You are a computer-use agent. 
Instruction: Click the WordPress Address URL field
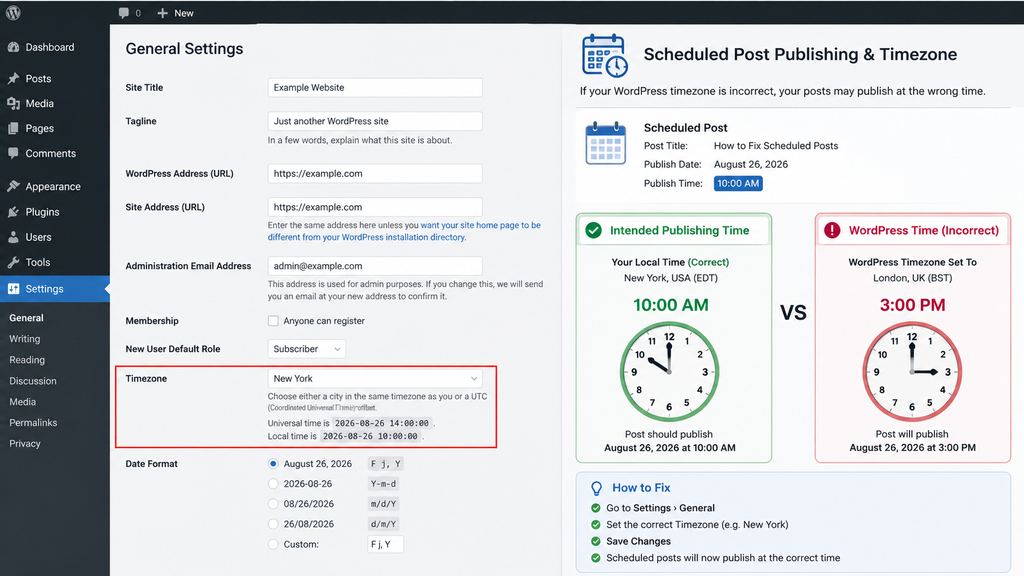tap(375, 174)
